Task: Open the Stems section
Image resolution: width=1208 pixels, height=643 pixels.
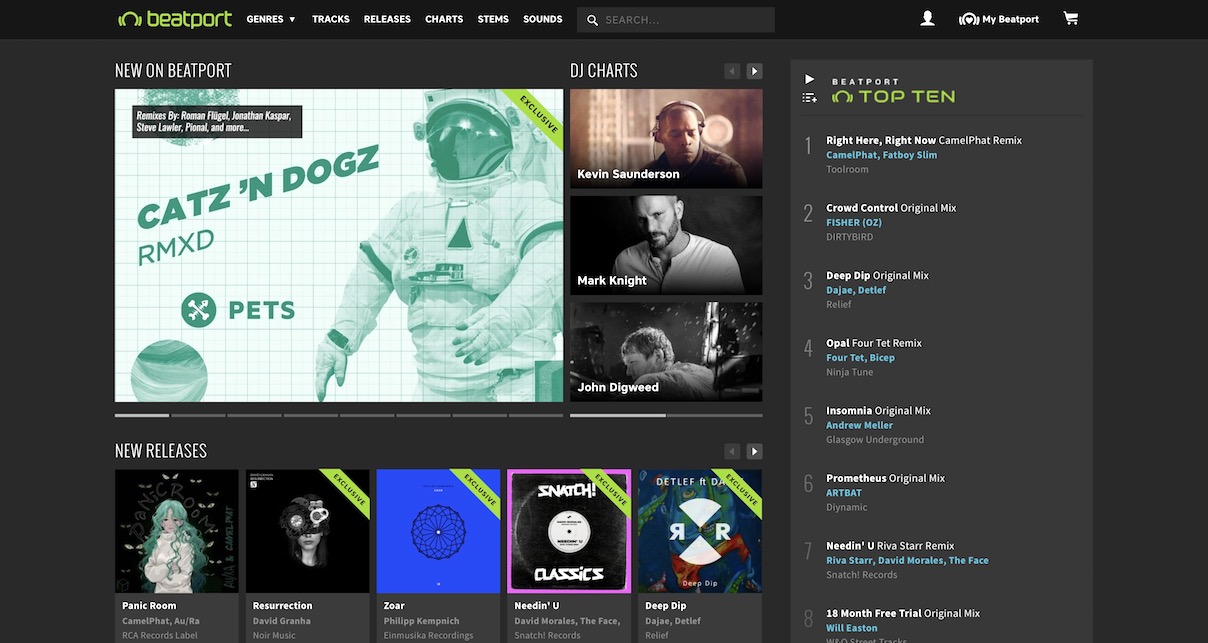Action: (492, 18)
